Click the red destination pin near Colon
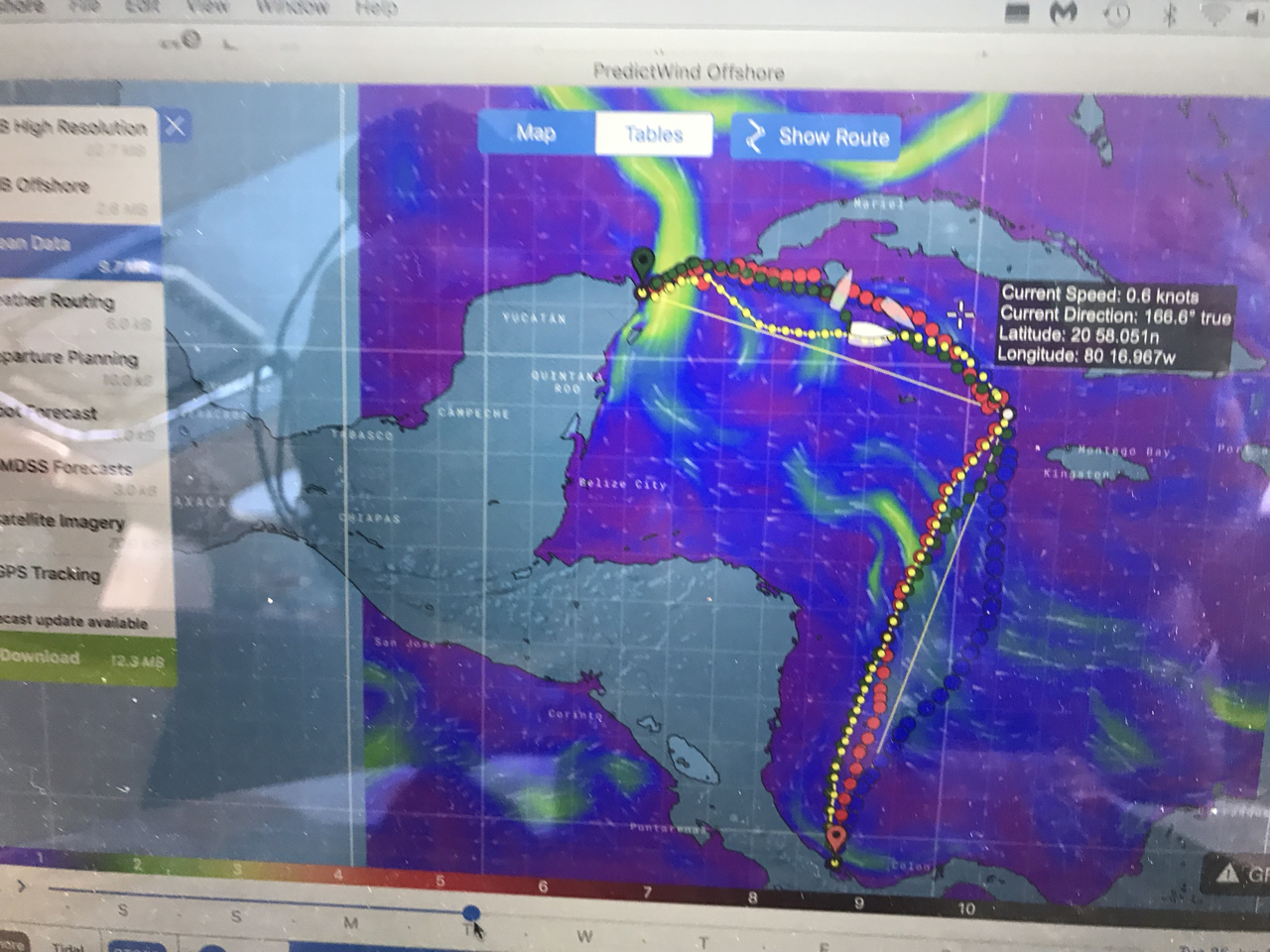 point(836,839)
